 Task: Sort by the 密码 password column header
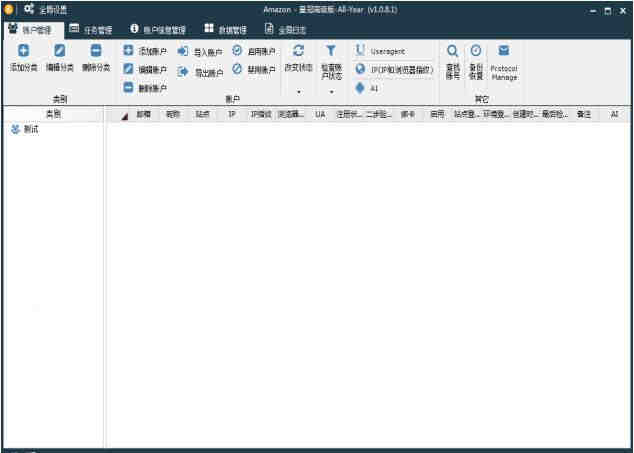click(172, 115)
